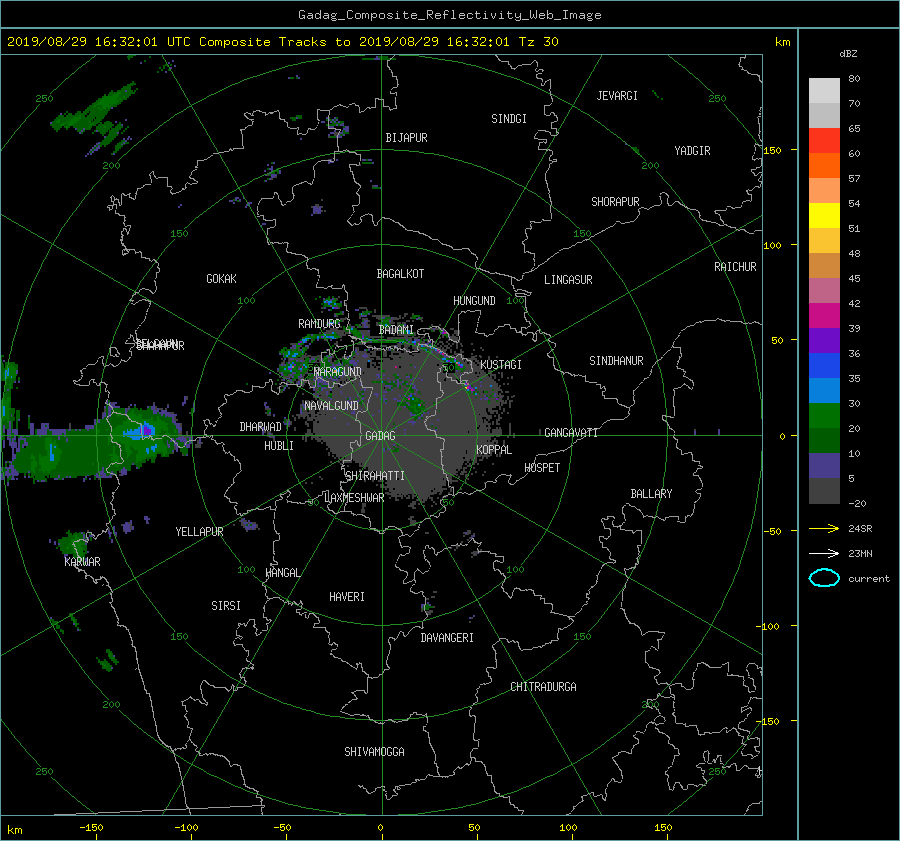Viewport: 900px width, 841px height.
Task: Click the RAMDURG town label
Action: click(319, 324)
